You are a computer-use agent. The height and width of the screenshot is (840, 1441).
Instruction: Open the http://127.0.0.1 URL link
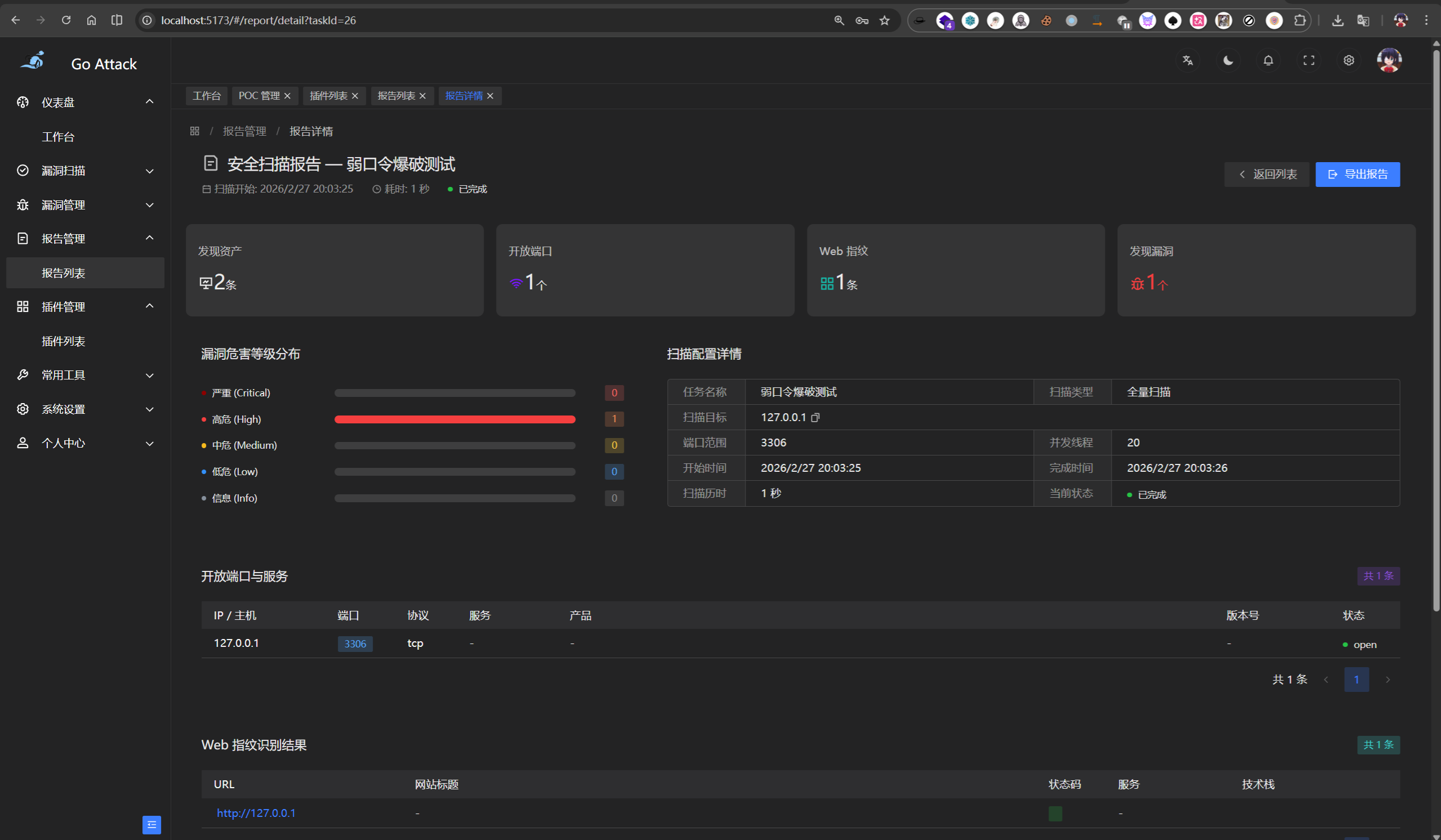(x=256, y=812)
